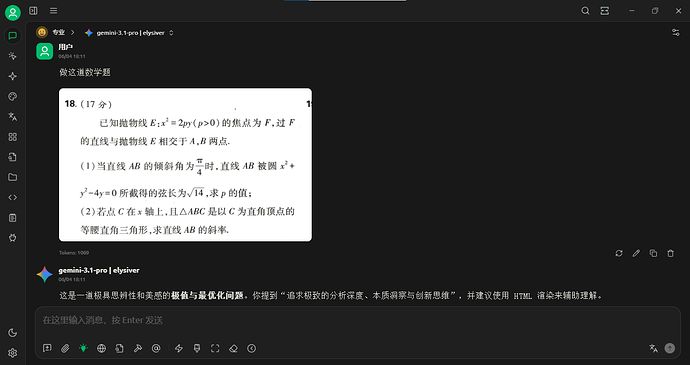Viewport: 690px width, 365px height.
Task: Toggle the green thinking lightbulb
Action: pyautogui.click(x=83, y=348)
